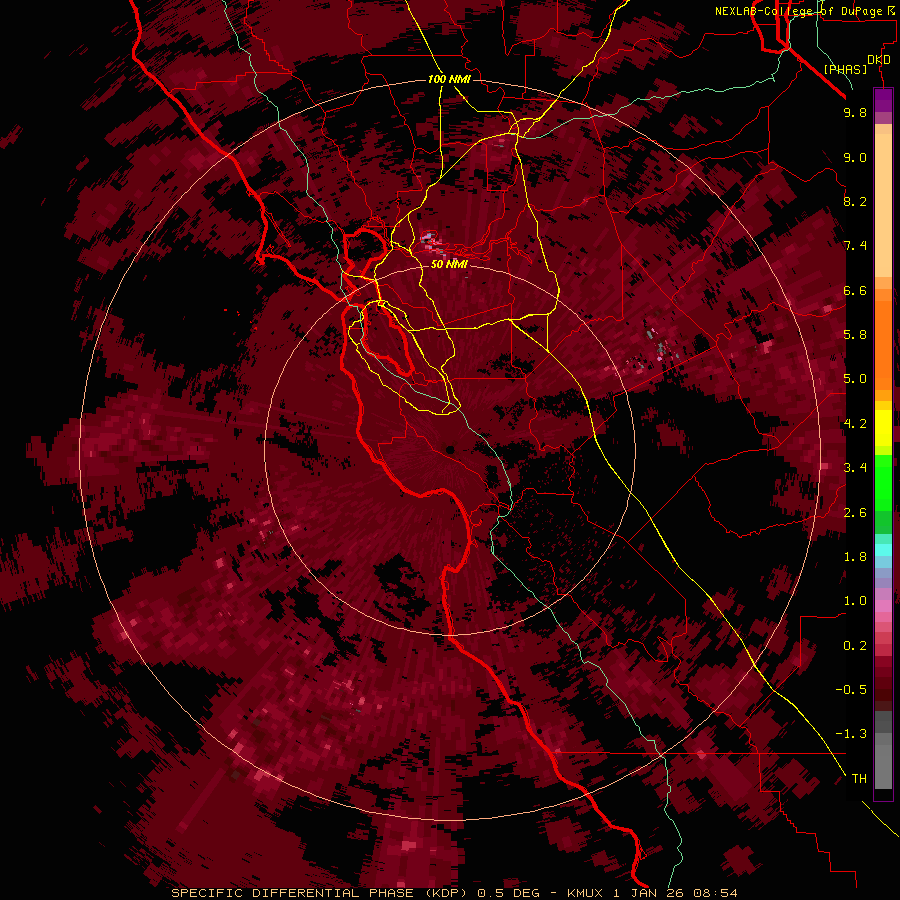The image size is (900, 900).
Task: Click the 1.0 value on the color scale
Action: tap(855, 601)
